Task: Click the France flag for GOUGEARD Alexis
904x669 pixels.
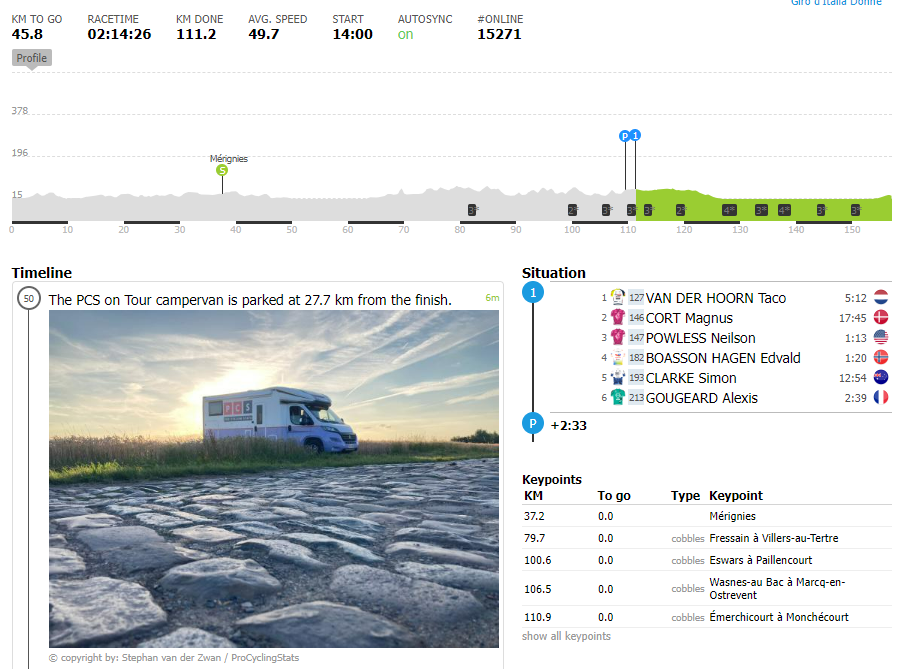Action: point(880,397)
